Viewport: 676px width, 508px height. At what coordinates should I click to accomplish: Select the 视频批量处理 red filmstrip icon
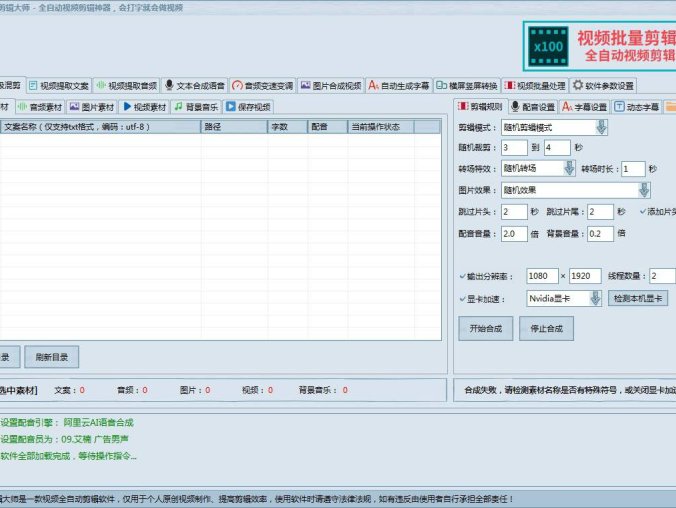pos(510,85)
